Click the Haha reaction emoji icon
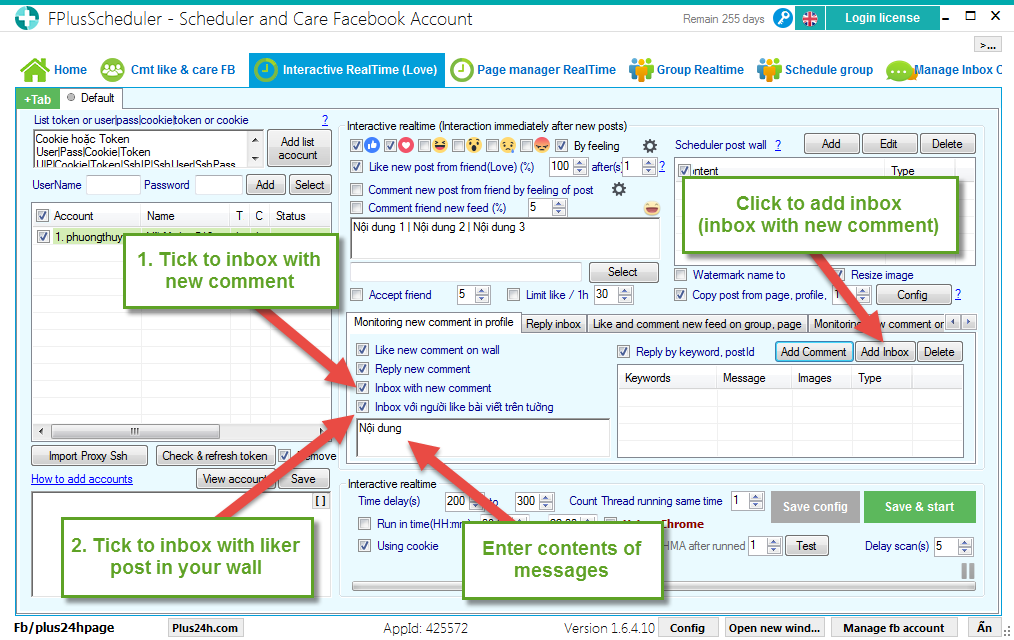Viewport: 1014px width, 640px height. [x=440, y=145]
